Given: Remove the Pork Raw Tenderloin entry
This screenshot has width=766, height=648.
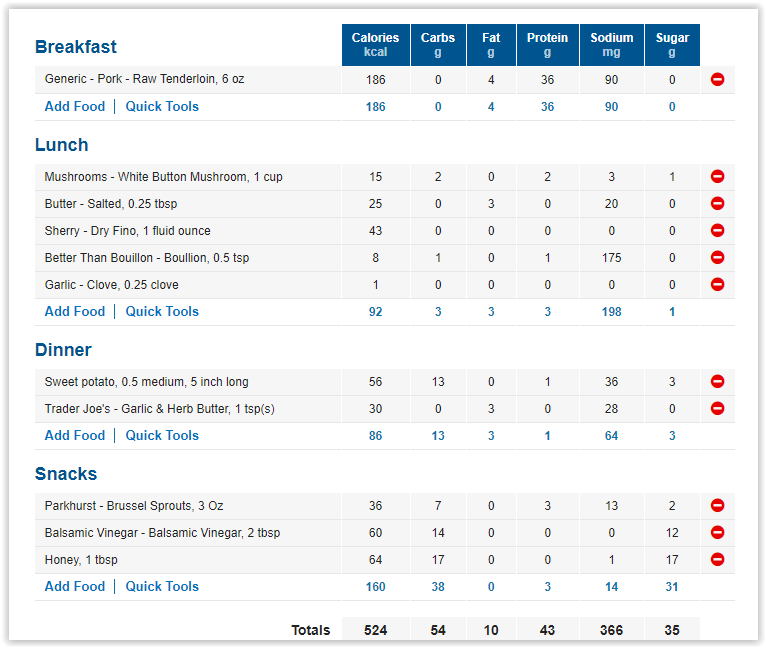Looking at the screenshot, I should click(x=717, y=79).
